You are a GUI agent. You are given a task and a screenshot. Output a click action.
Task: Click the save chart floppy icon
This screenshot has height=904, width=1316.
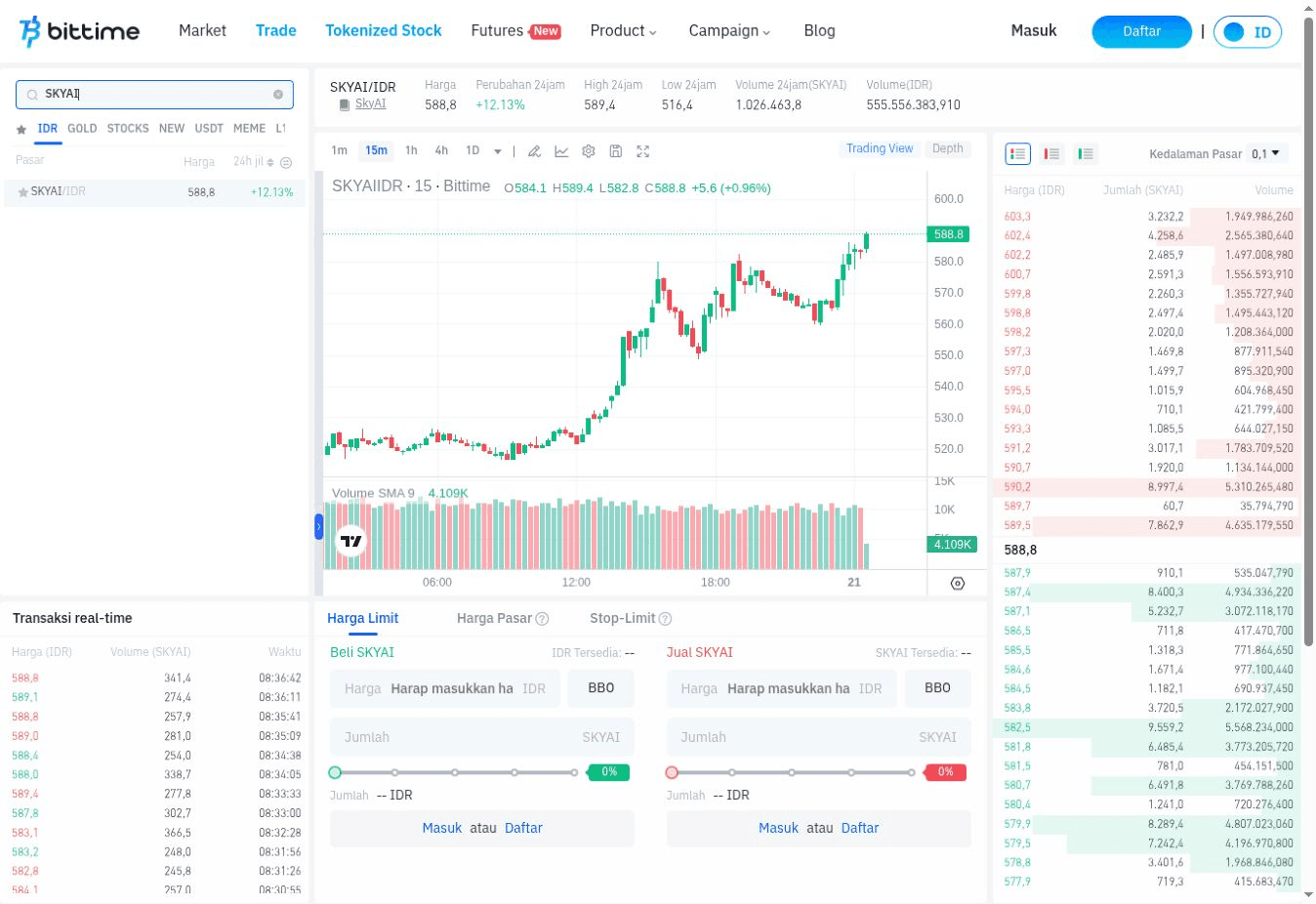(x=615, y=151)
